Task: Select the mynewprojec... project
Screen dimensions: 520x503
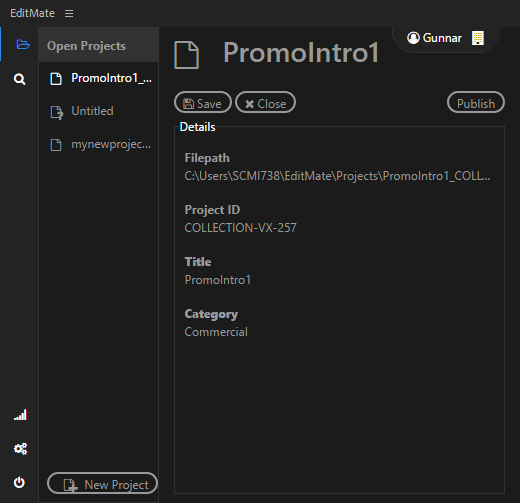Action: [99, 144]
